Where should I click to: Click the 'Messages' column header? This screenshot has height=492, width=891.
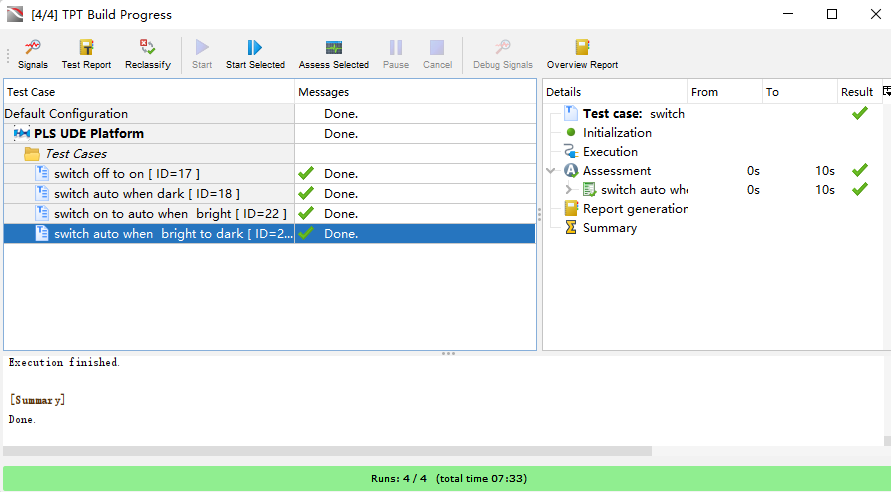[414, 92]
